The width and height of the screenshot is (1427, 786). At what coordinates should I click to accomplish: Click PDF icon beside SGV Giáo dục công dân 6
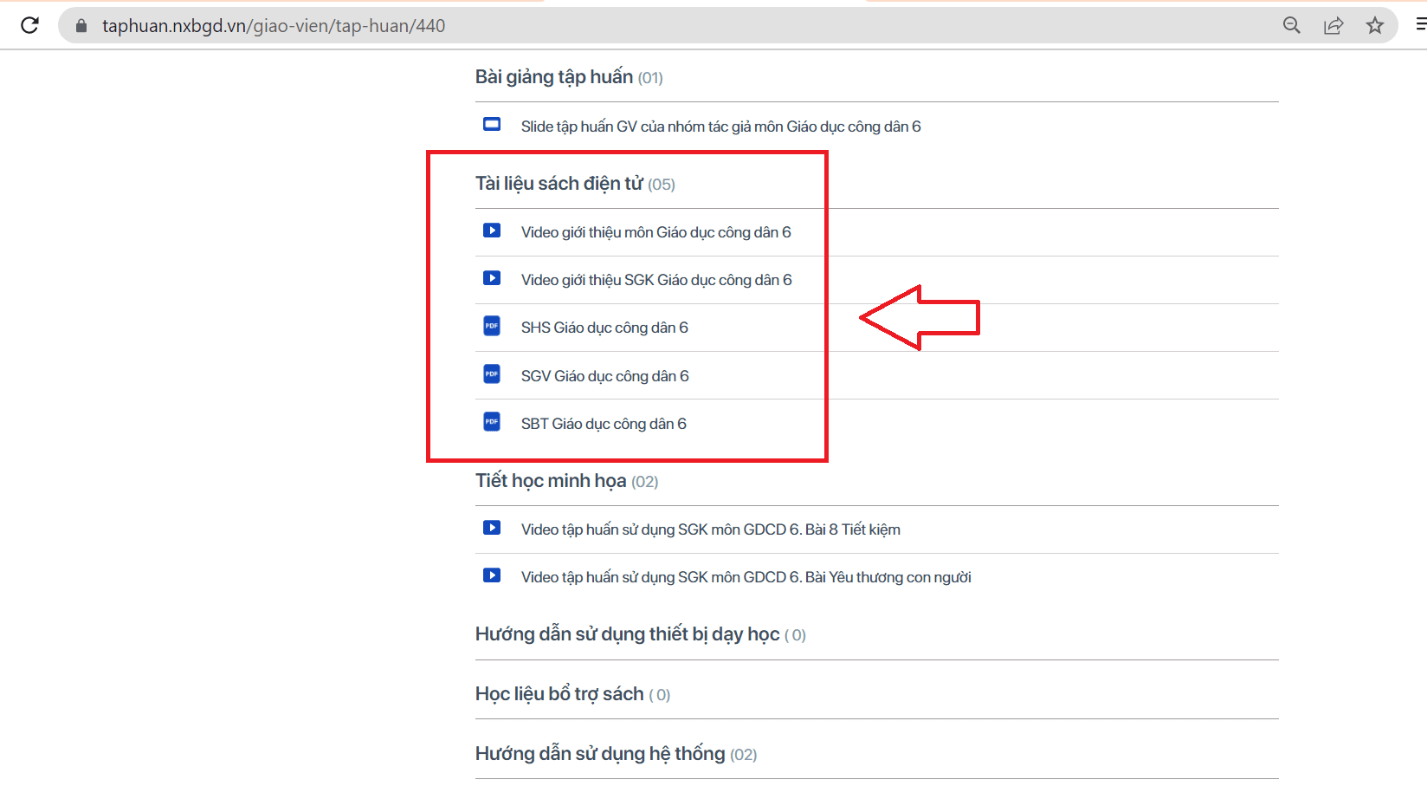click(x=491, y=374)
